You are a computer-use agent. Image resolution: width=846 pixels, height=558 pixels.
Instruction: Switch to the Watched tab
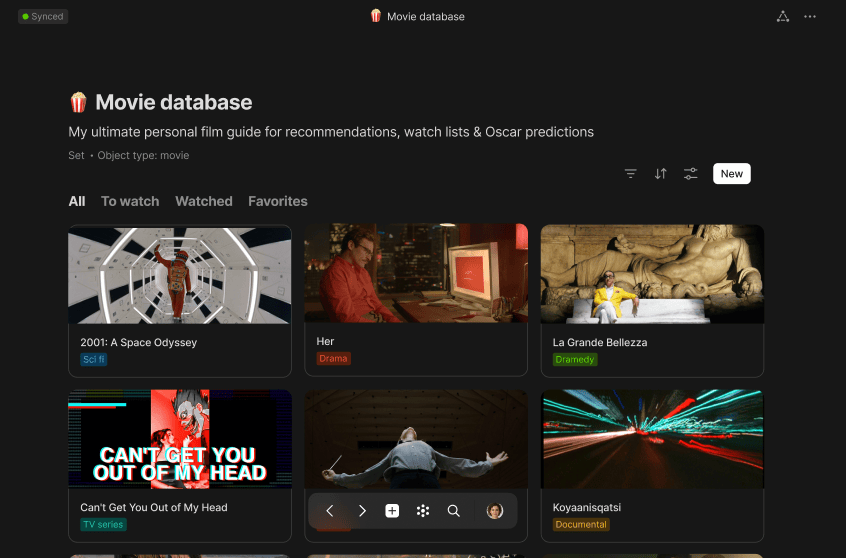click(x=204, y=201)
